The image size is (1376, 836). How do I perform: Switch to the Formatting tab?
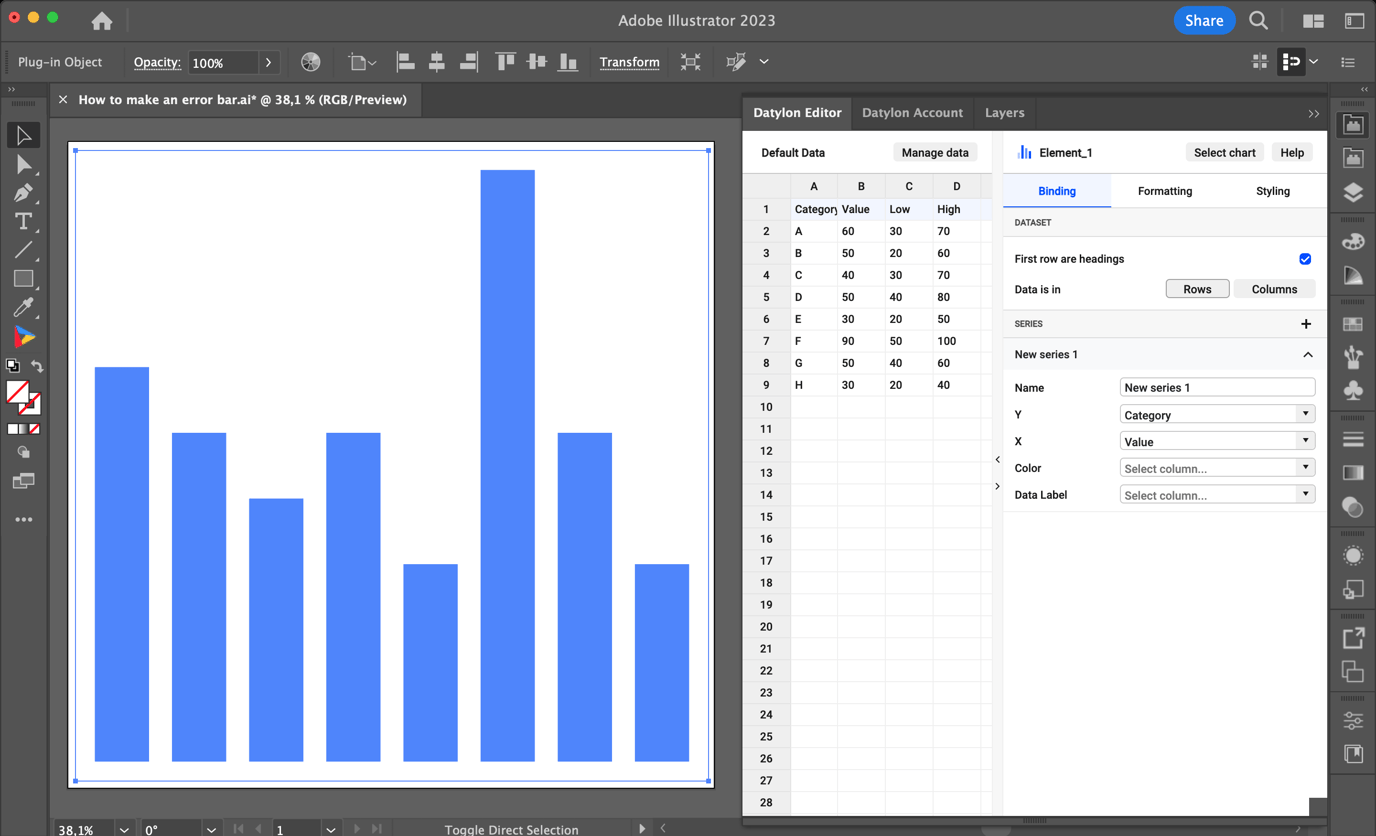pyautogui.click(x=1164, y=191)
